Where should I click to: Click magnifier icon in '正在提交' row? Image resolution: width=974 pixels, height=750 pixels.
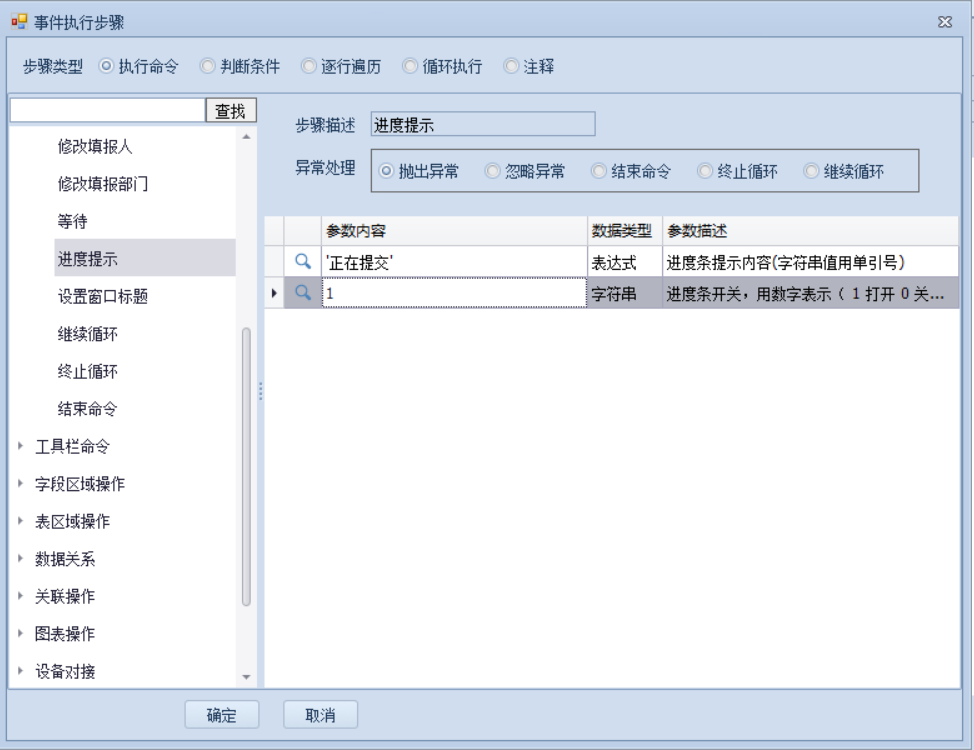tap(303, 262)
